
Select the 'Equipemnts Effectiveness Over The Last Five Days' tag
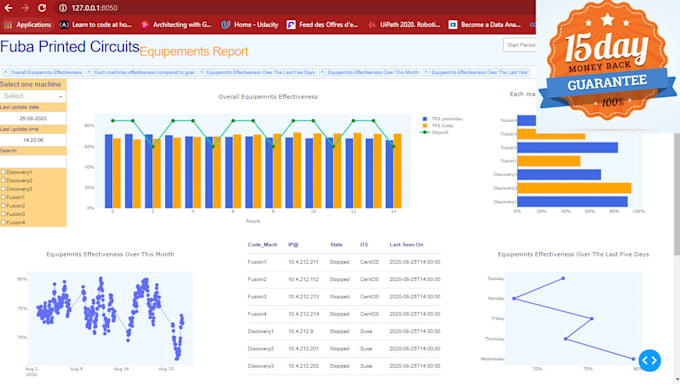click(x=261, y=72)
